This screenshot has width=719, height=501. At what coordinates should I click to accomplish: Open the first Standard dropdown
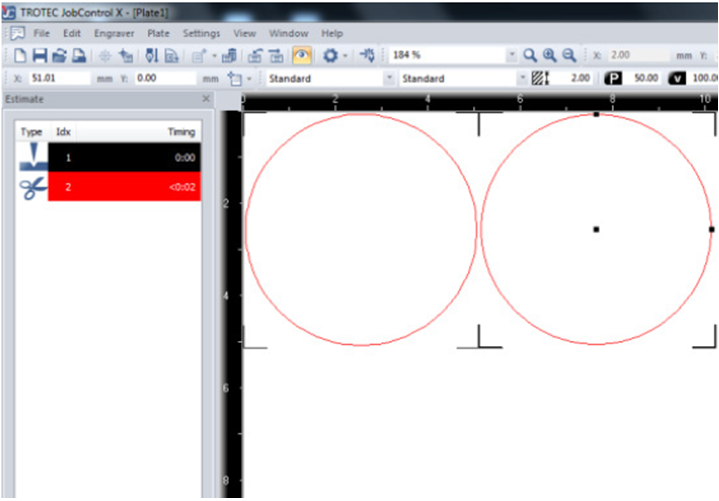click(x=388, y=78)
